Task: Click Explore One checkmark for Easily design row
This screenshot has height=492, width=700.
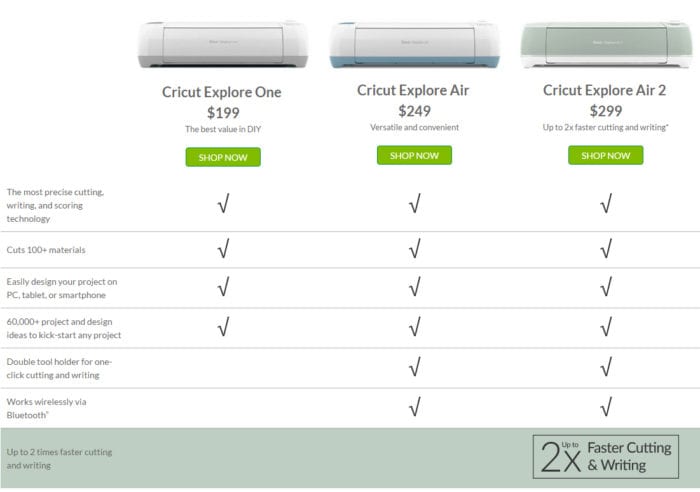Action: click(x=223, y=287)
